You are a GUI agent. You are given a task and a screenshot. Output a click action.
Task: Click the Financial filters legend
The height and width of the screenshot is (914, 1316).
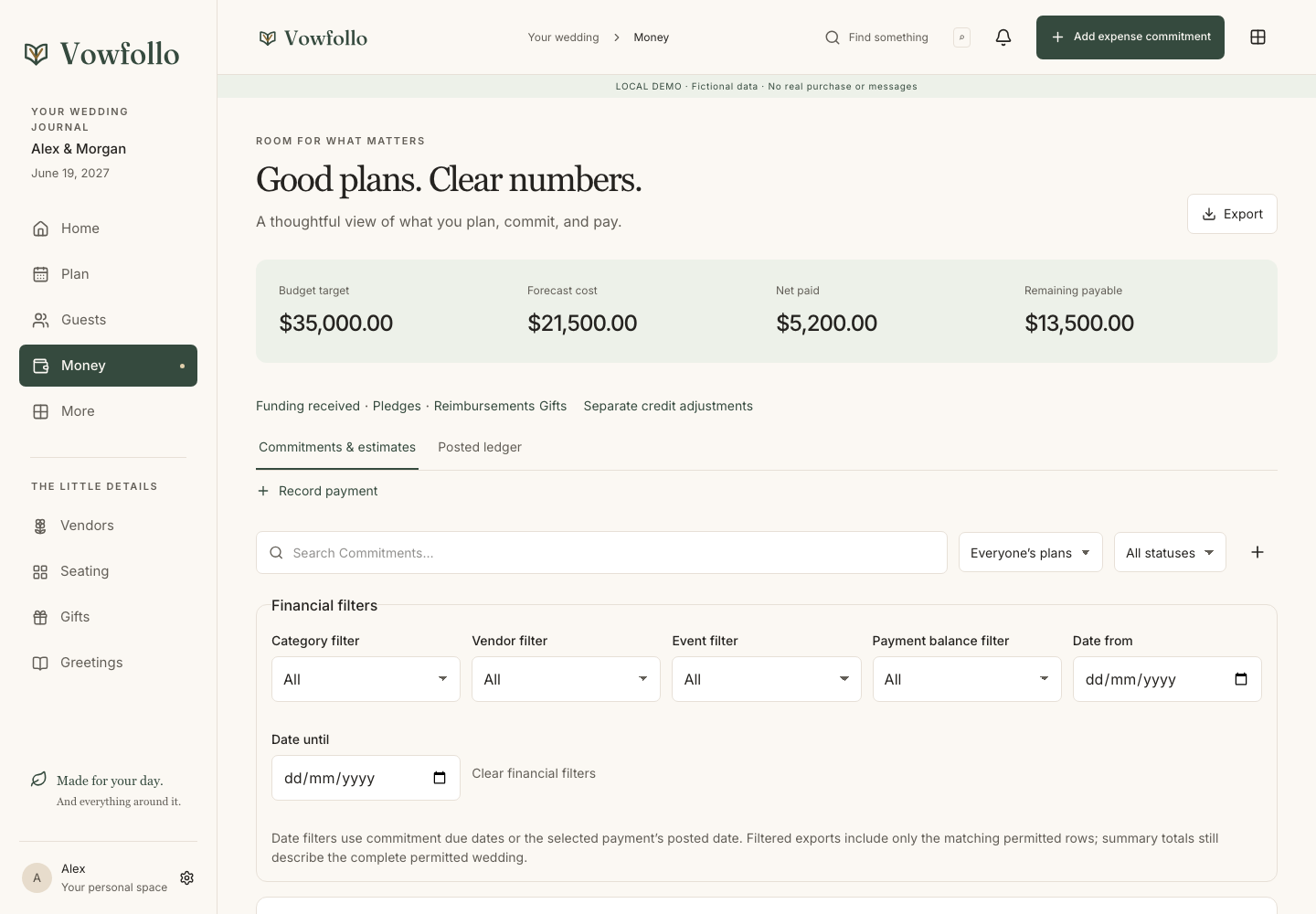[324, 605]
